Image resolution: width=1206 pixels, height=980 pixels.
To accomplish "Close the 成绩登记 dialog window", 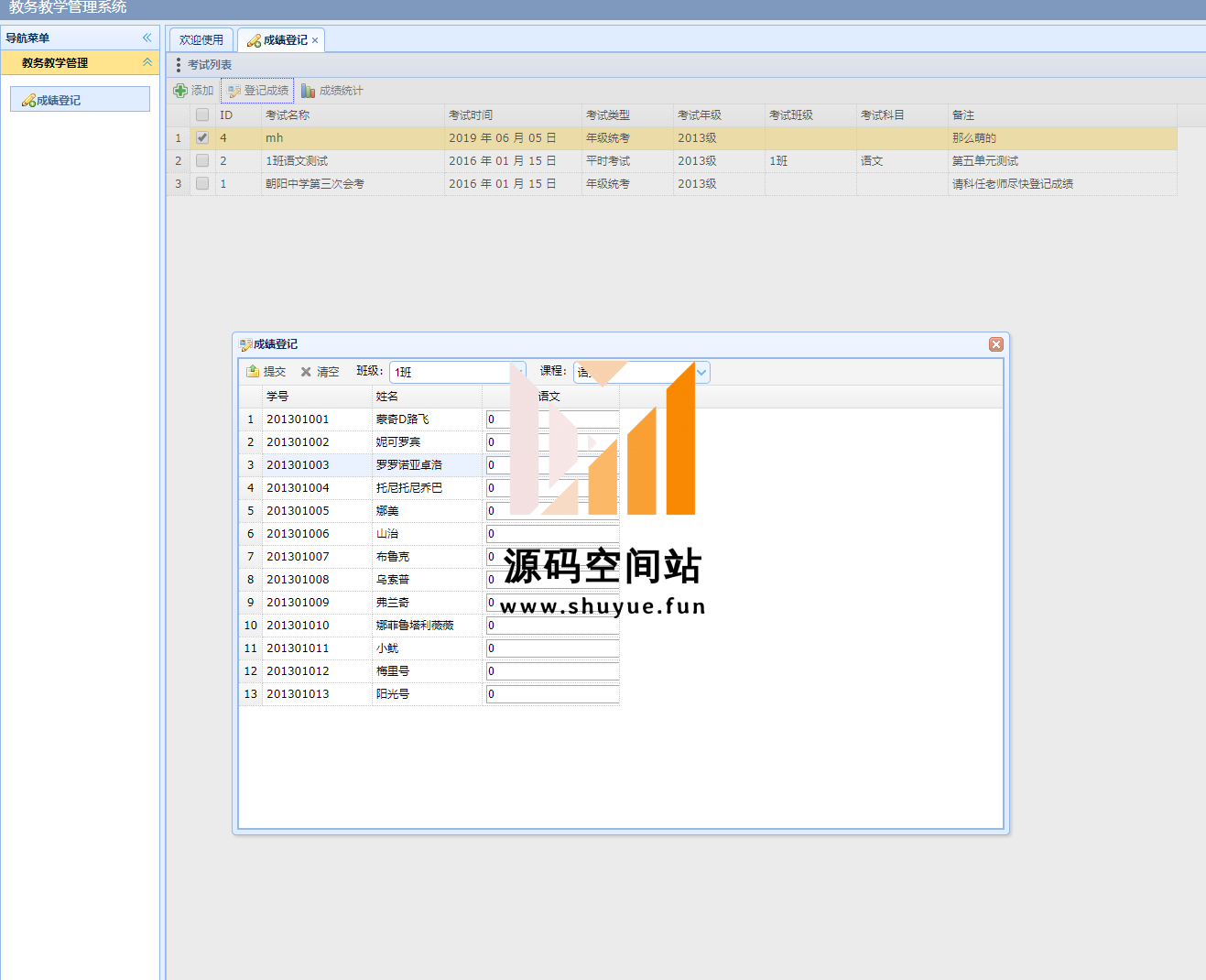I will coord(996,344).
